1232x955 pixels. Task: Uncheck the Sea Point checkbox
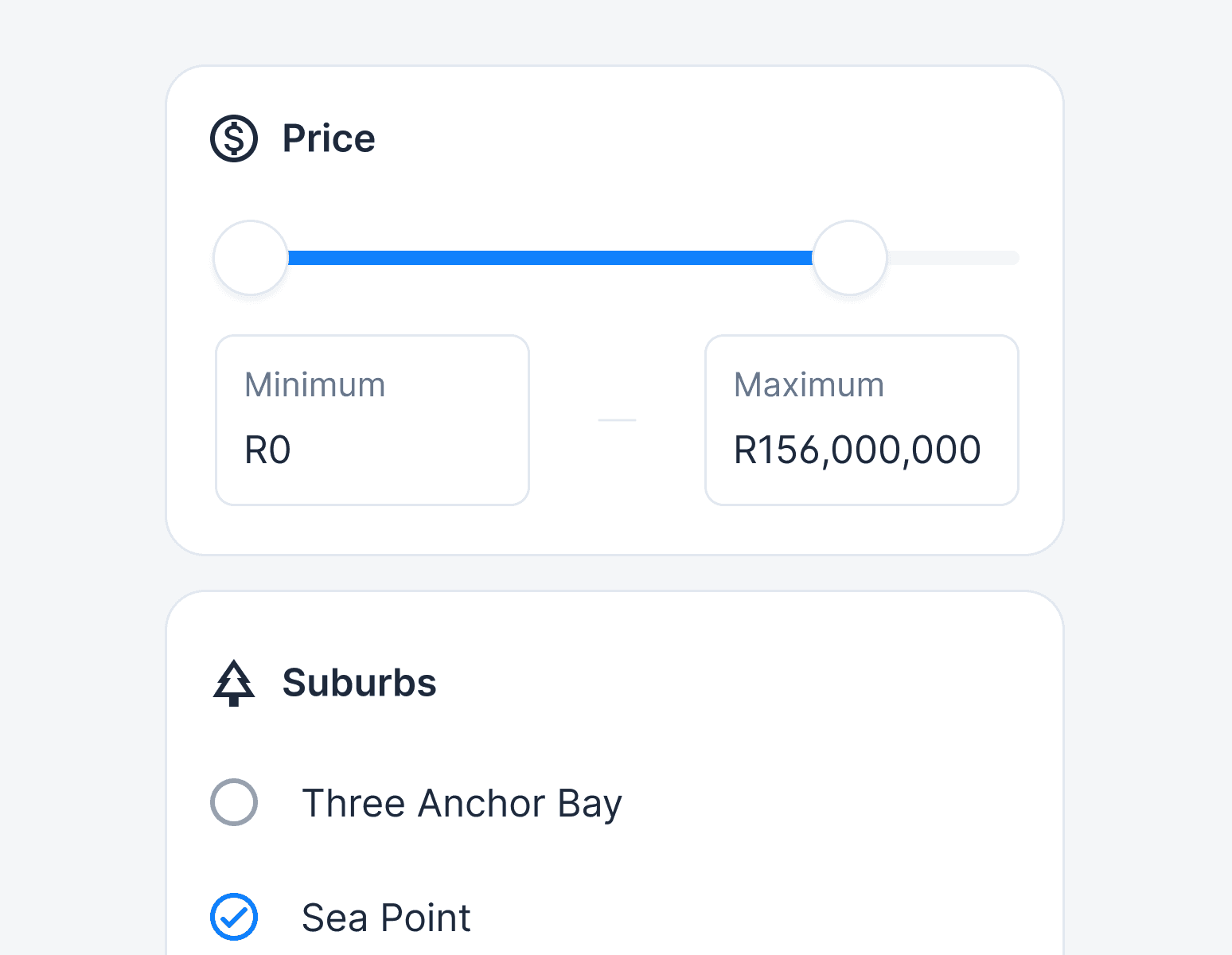(234, 917)
